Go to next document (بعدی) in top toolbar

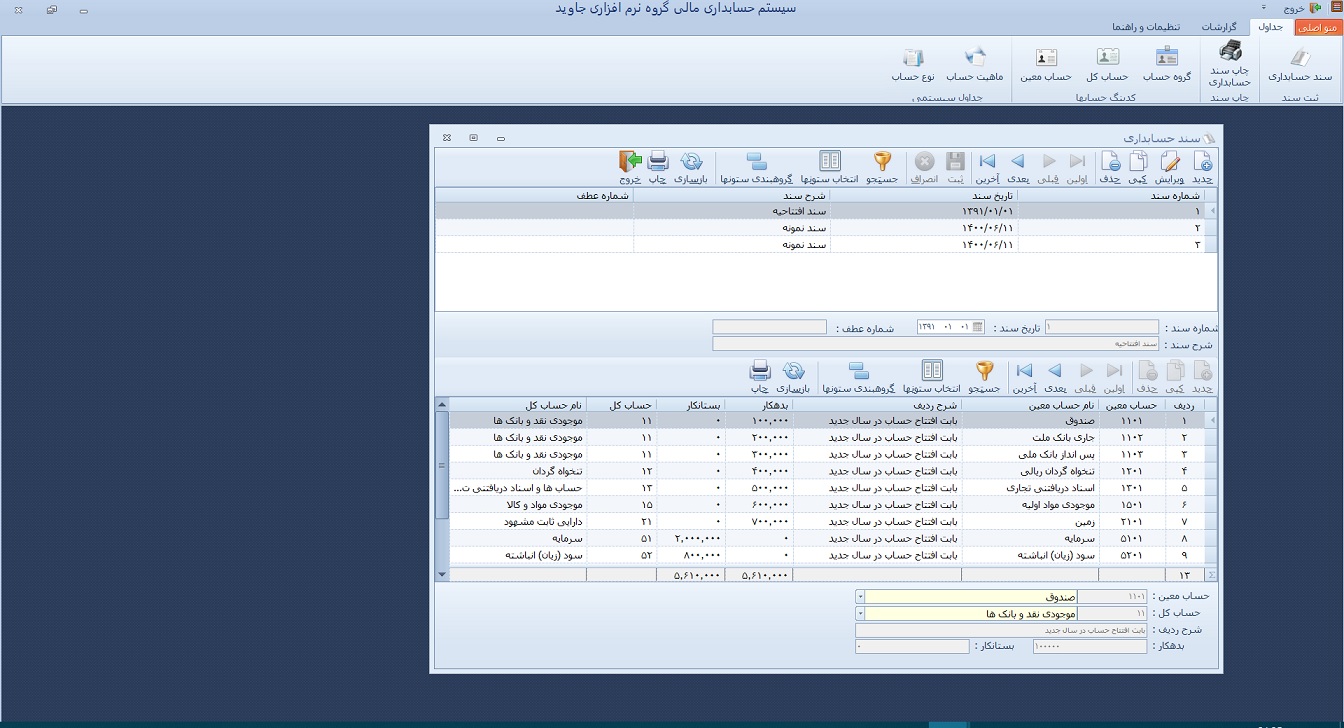point(1018,168)
